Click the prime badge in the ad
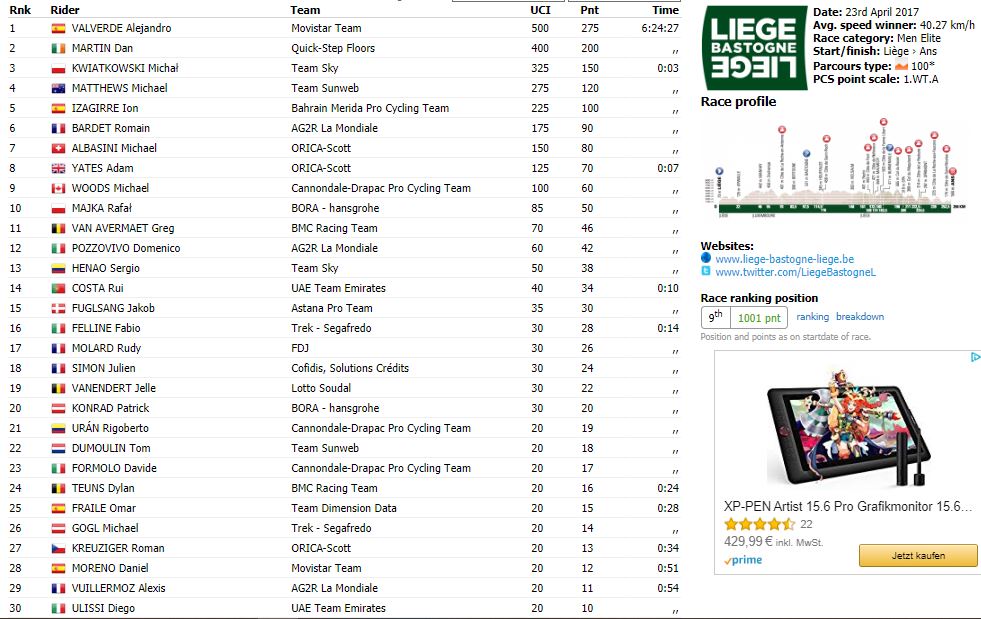Viewport: 981px width, 619px height. tap(743, 560)
